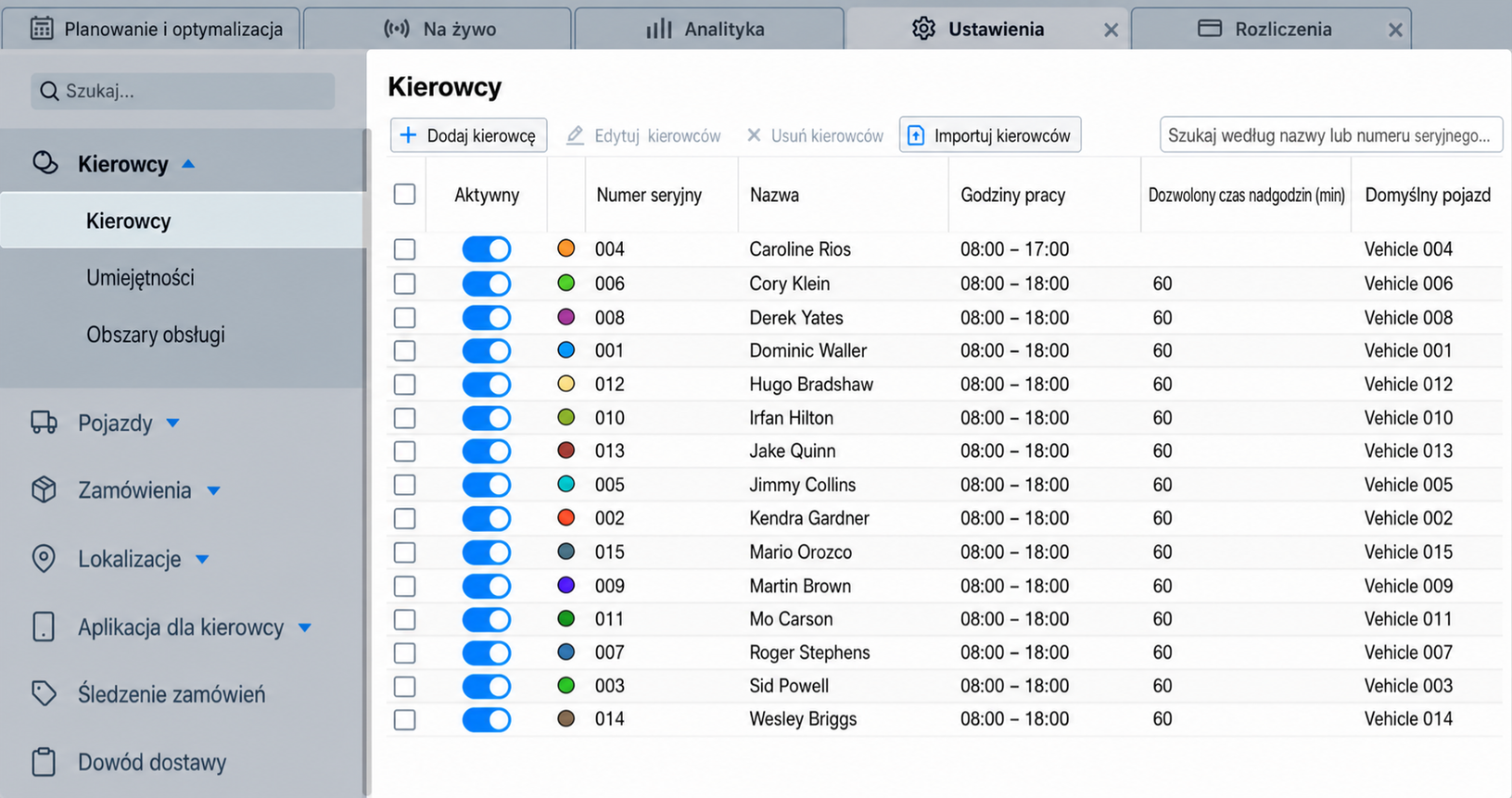Click driver name Martin Brown
1512x798 pixels.
point(800,586)
